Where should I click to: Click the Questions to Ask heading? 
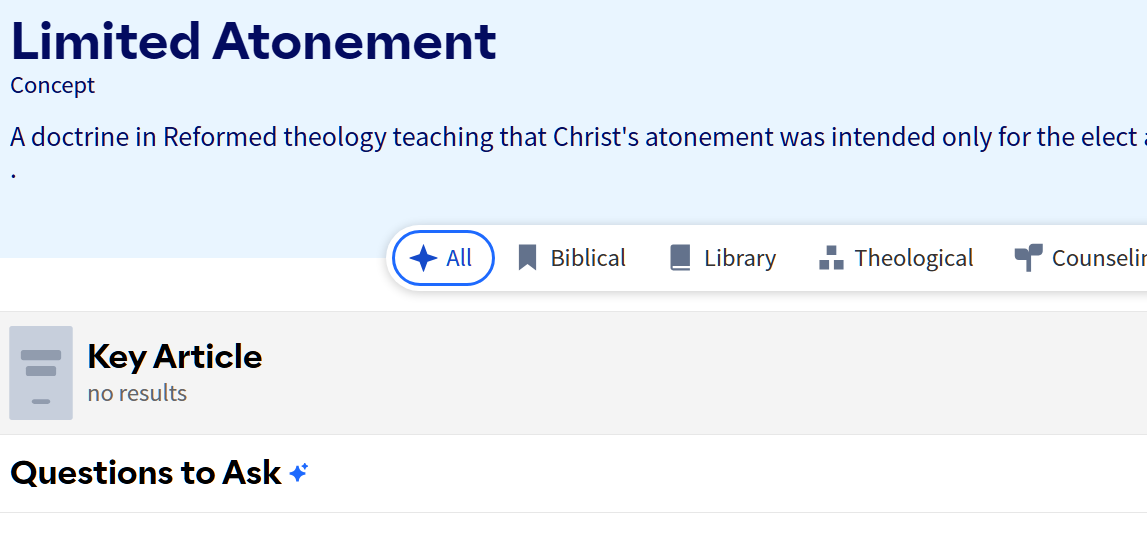(x=146, y=473)
